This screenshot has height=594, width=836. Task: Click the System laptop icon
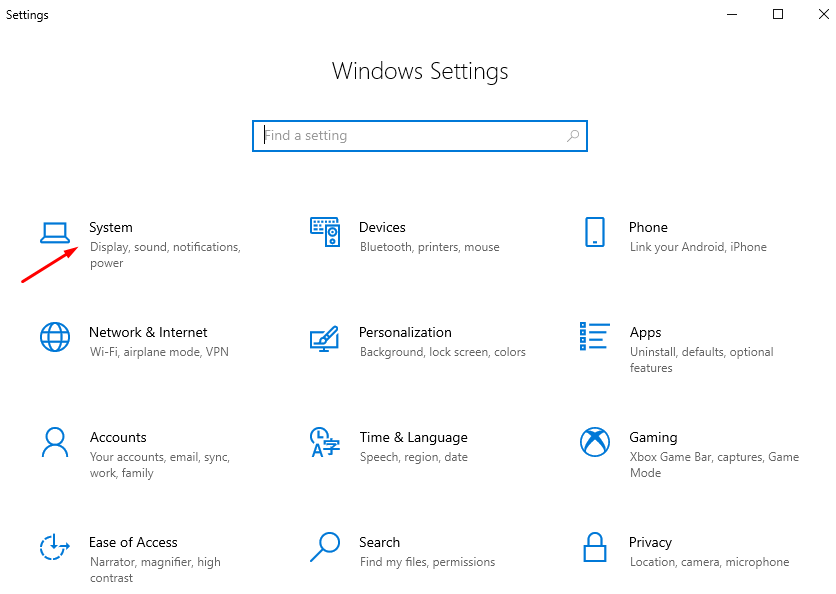[x=55, y=232]
